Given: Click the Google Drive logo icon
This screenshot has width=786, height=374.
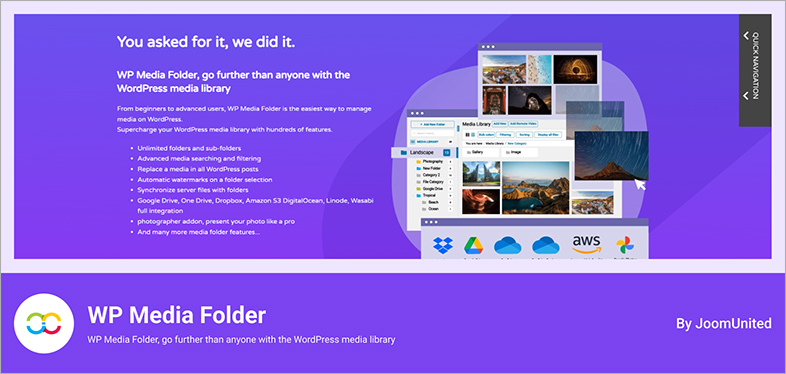Looking at the screenshot, I should (x=473, y=245).
